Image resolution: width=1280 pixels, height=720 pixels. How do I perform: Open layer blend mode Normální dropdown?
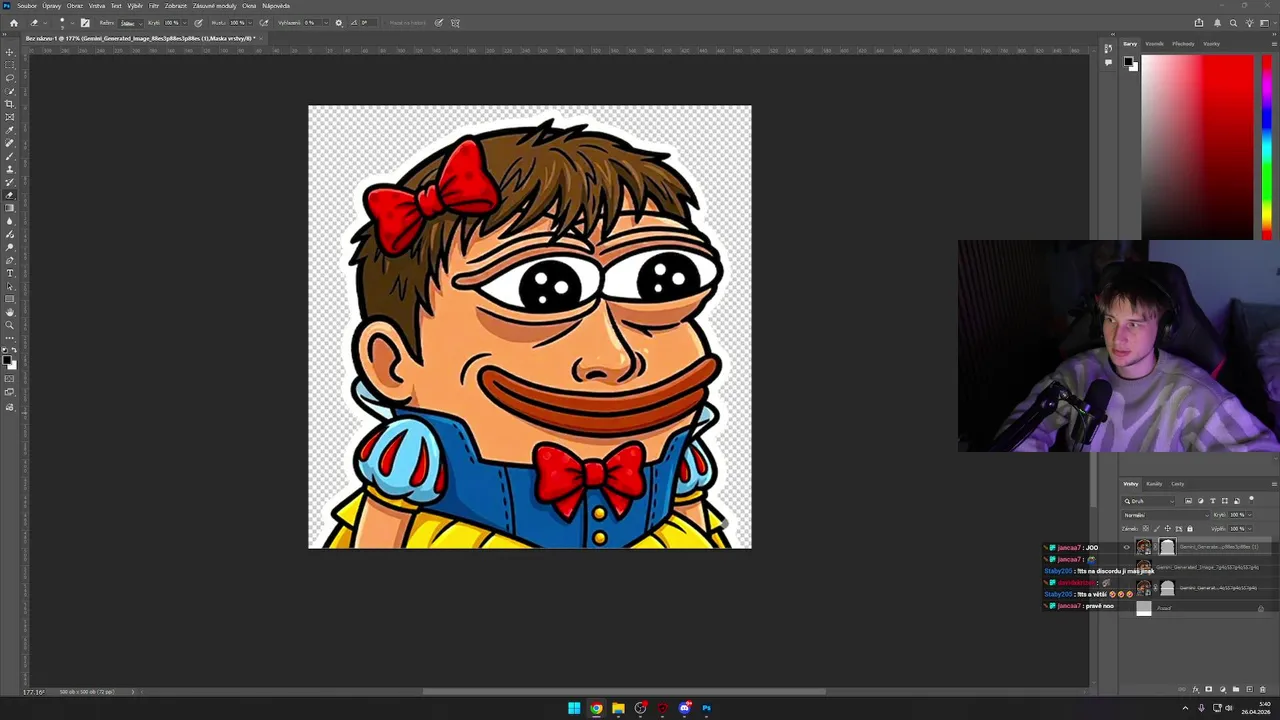pos(1166,515)
